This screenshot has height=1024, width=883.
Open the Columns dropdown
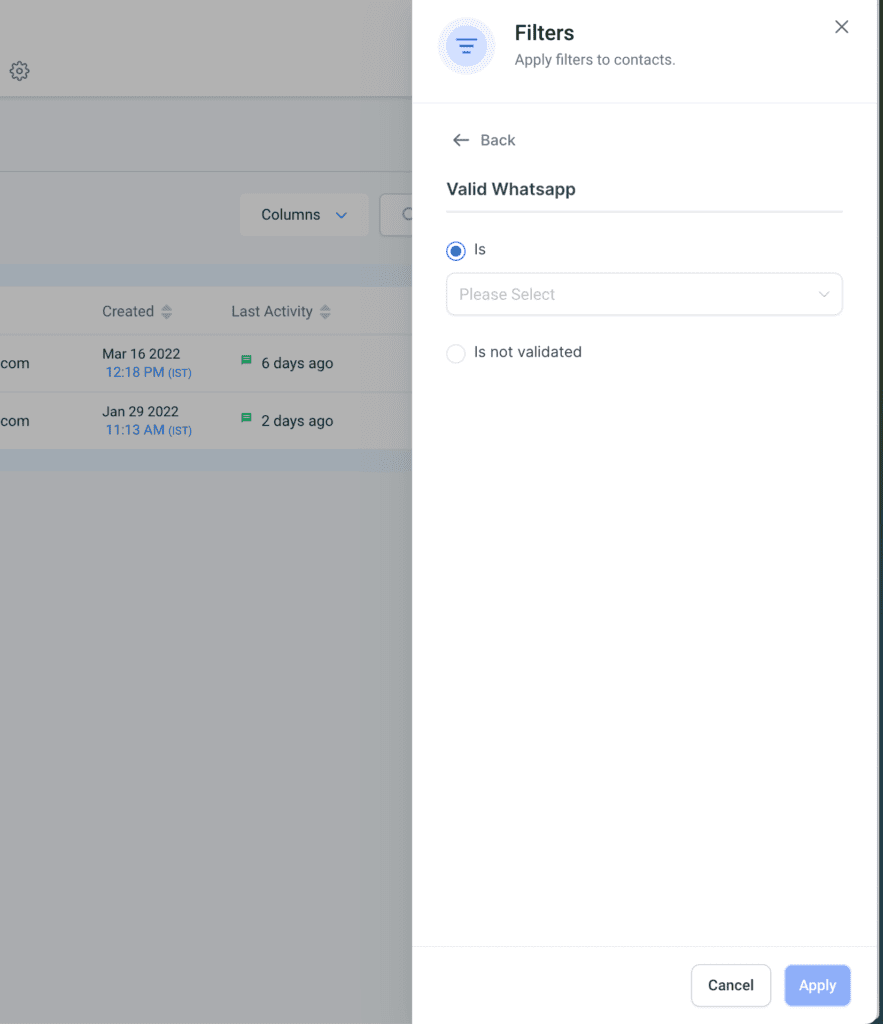(x=304, y=214)
